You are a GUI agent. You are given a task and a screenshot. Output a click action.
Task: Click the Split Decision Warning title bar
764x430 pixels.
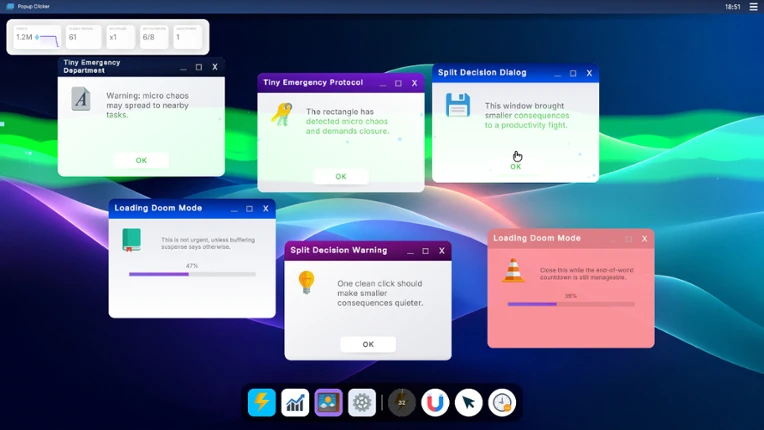(368, 250)
